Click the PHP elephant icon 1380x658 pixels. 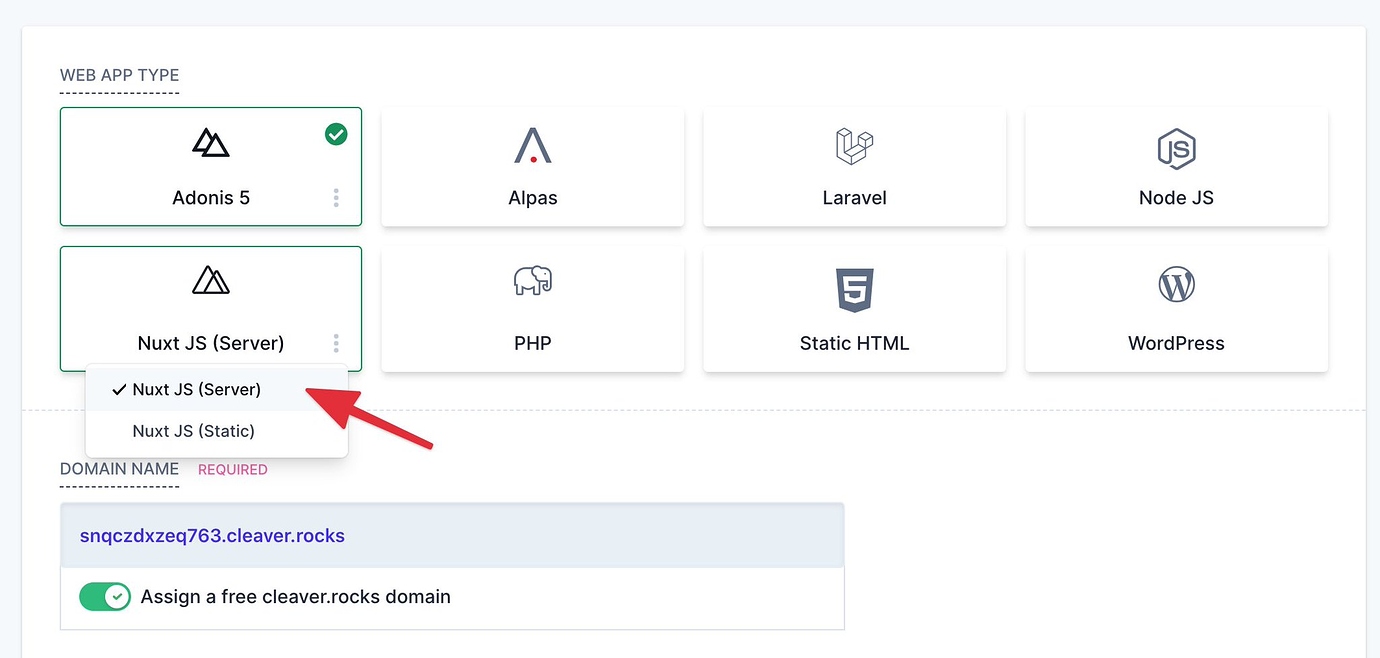532,282
